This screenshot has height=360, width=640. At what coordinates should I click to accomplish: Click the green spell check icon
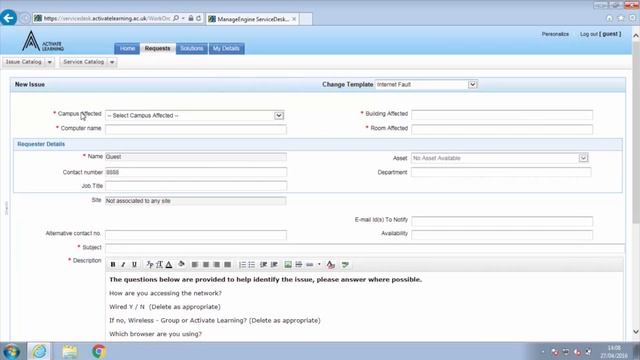pyautogui.click(x=345, y=264)
